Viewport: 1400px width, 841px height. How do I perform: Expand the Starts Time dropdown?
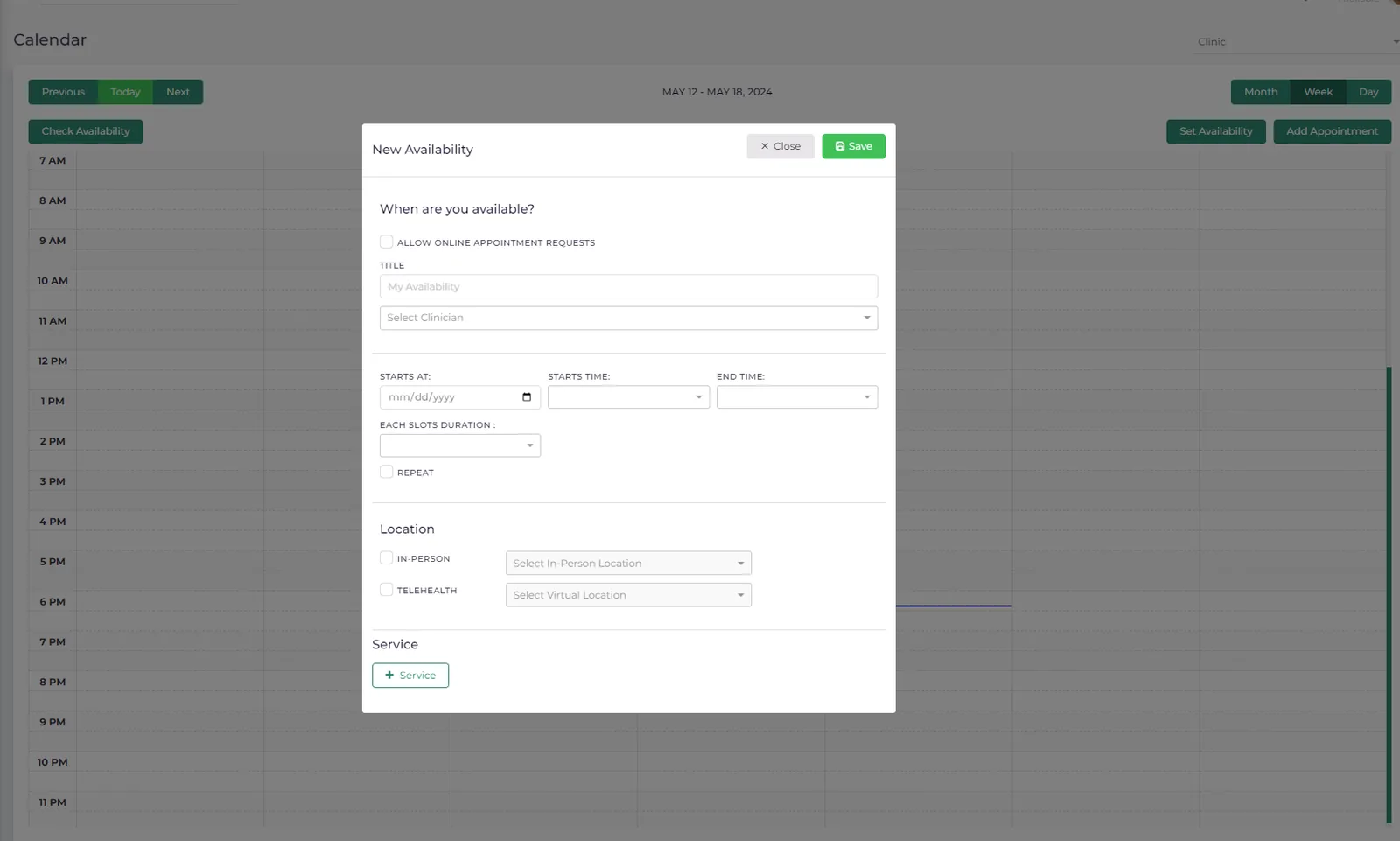tap(628, 397)
